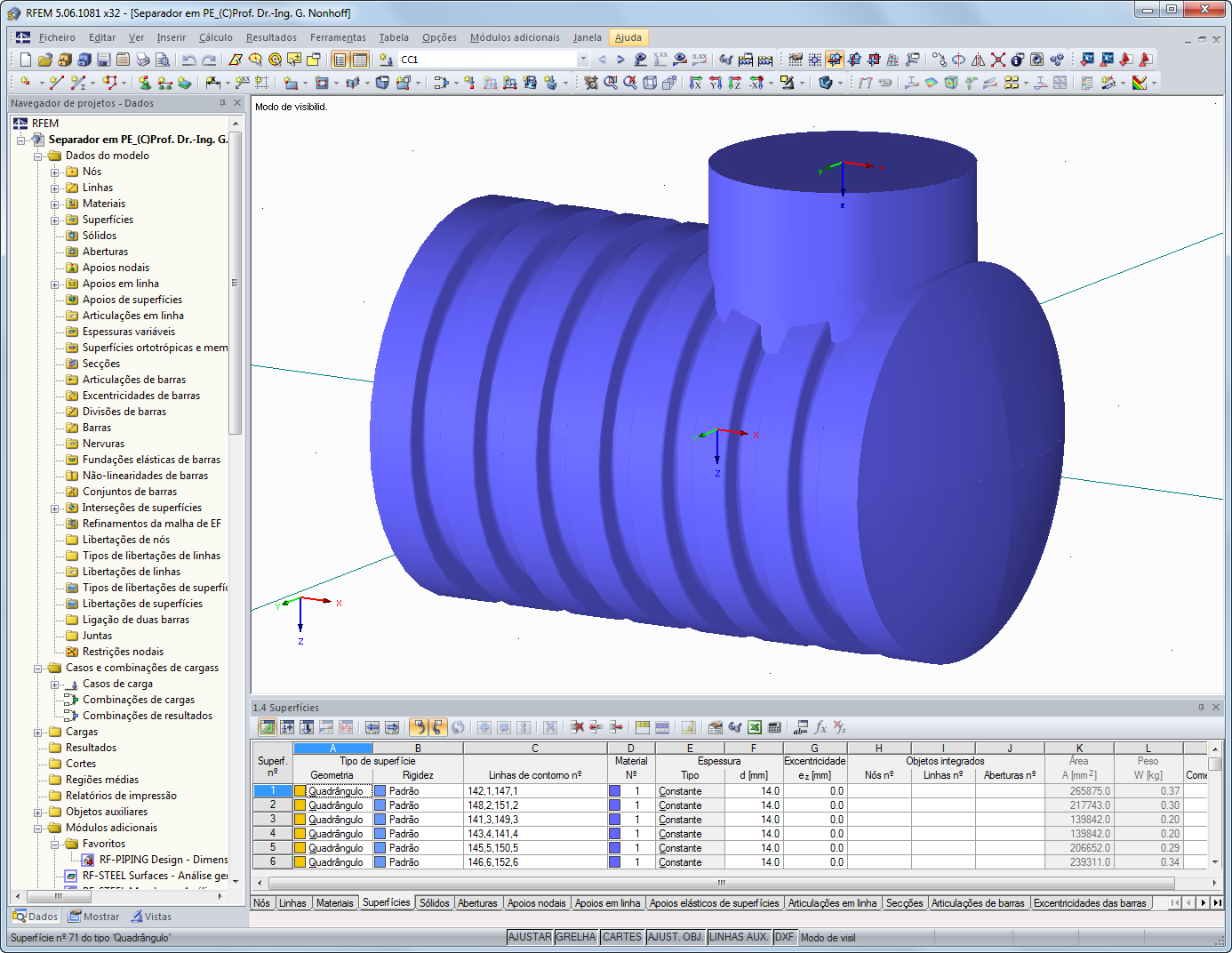
Task: Click the isometric wireframe cube view icon
Action: [650, 83]
